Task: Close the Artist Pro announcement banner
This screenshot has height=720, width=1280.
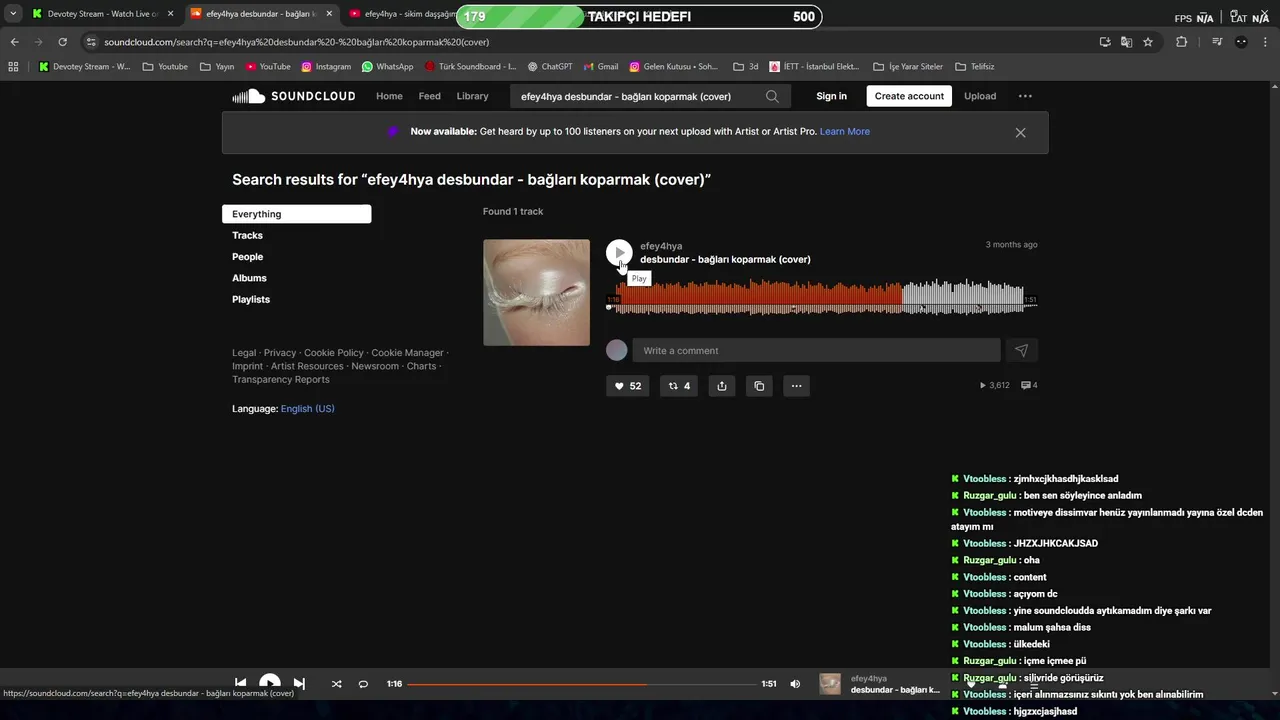Action: [1020, 132]
